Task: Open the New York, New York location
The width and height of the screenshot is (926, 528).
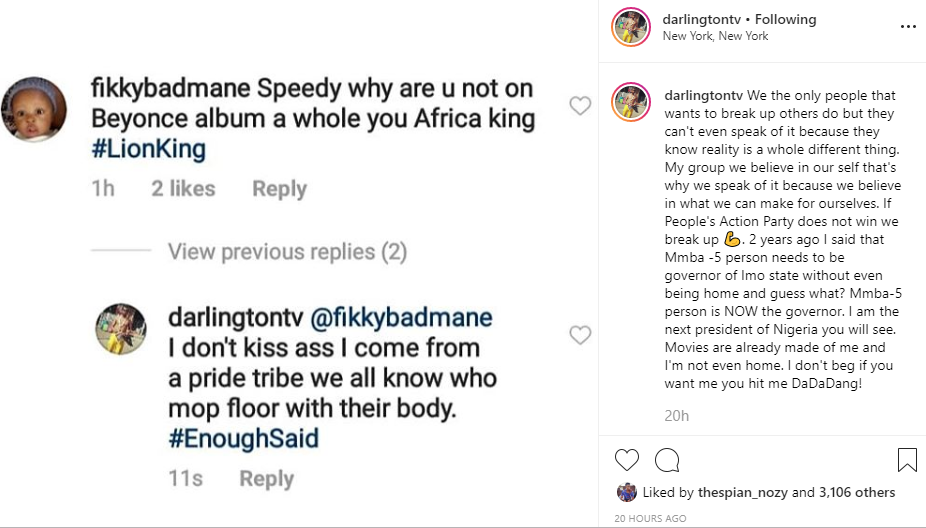Action: click(715, 36)
